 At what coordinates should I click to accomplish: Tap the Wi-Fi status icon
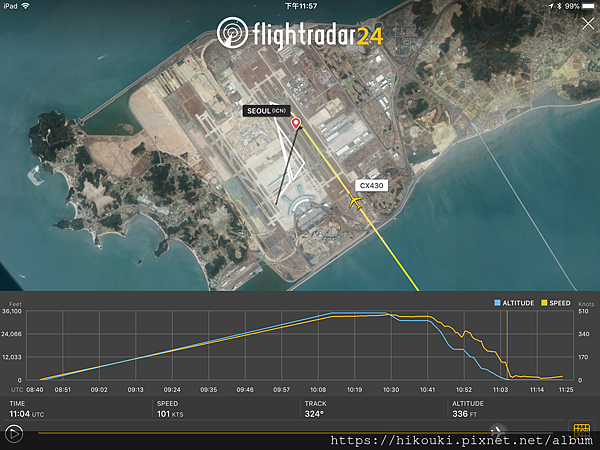[x=26, y=6]
